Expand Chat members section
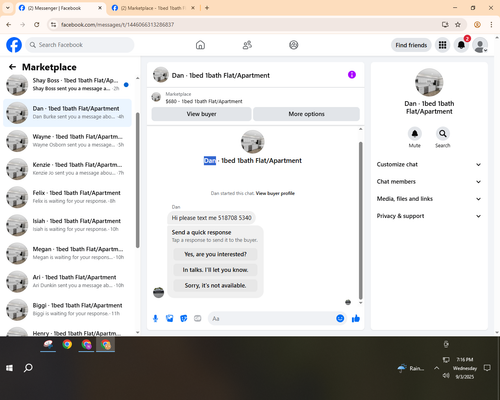 [x=429, y=182]
